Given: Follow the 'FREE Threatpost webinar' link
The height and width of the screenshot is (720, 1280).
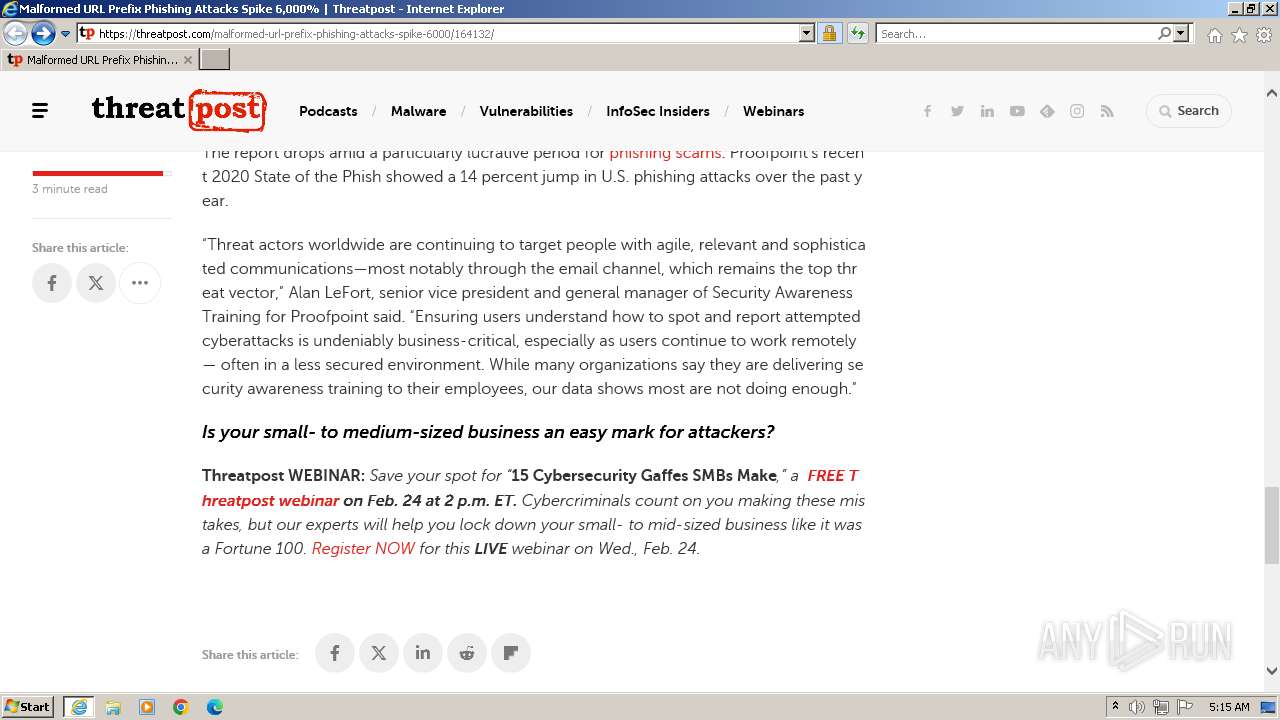Looking at the screenshot, I should [530, 488].
